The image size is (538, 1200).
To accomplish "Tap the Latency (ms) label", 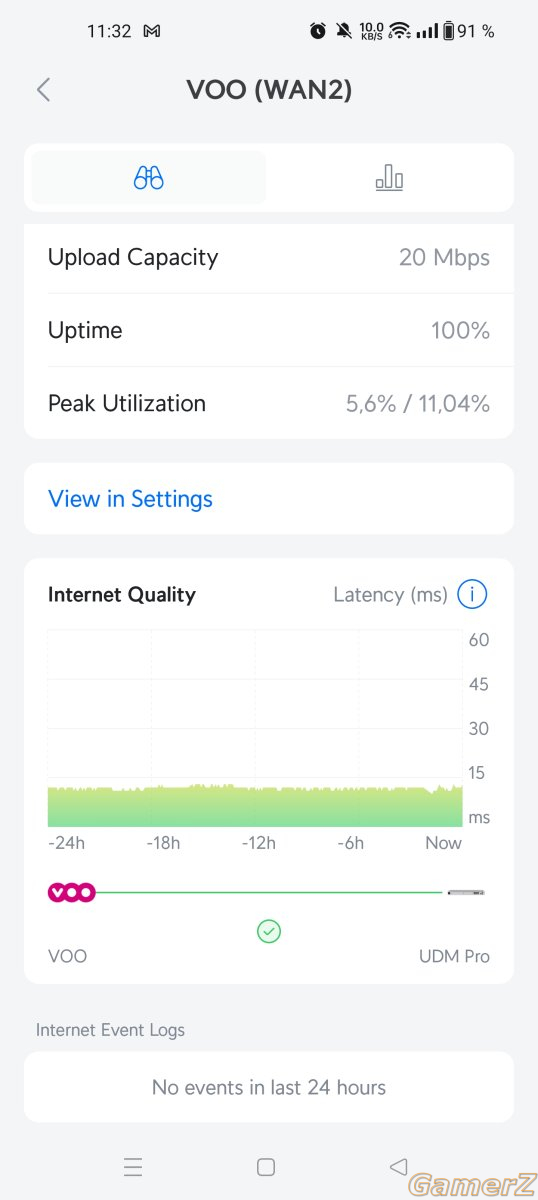I will pyautogui.click(x=390, y=595).
